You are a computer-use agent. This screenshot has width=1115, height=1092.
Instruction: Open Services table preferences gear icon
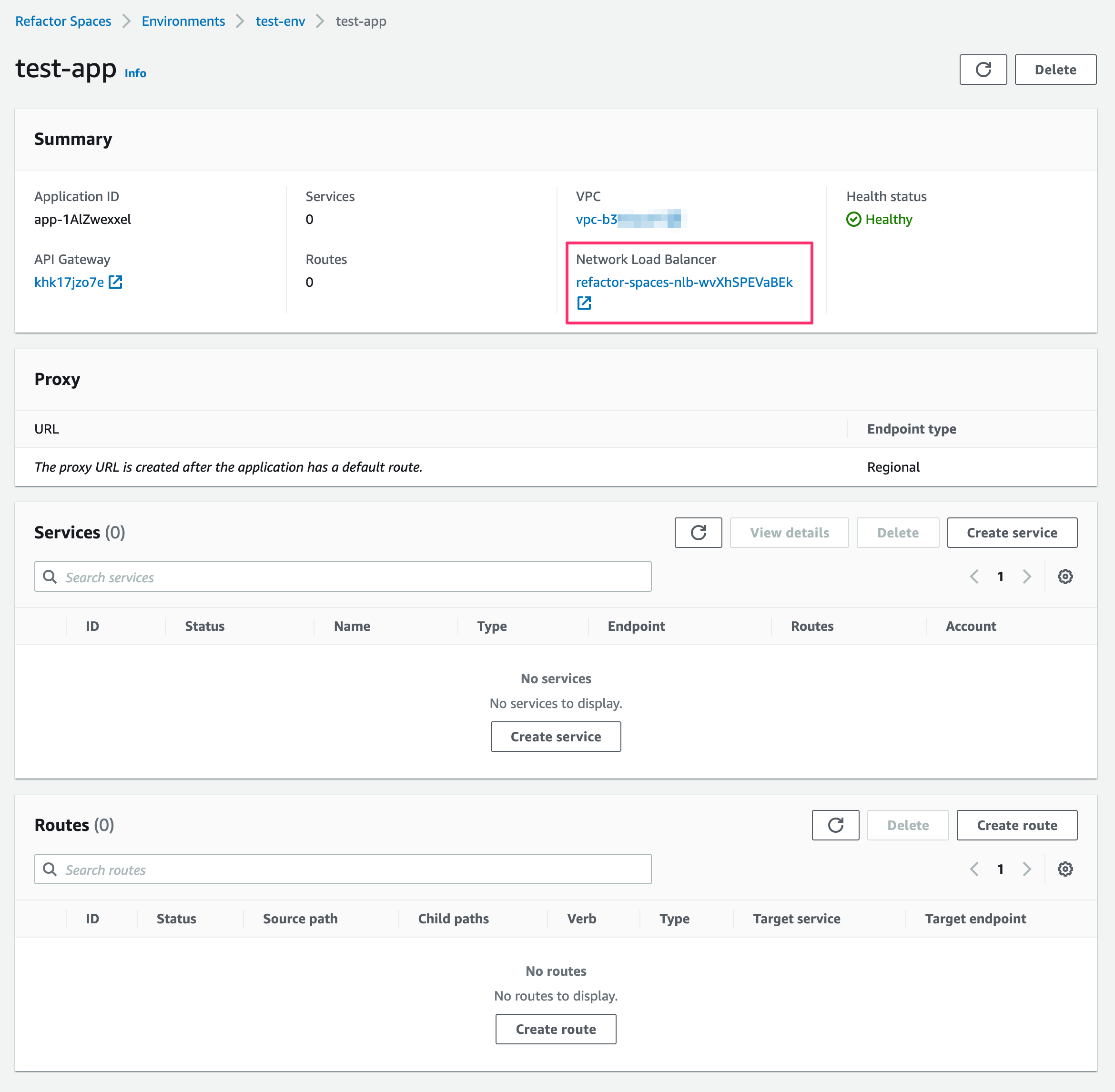tap(1064, 576)
